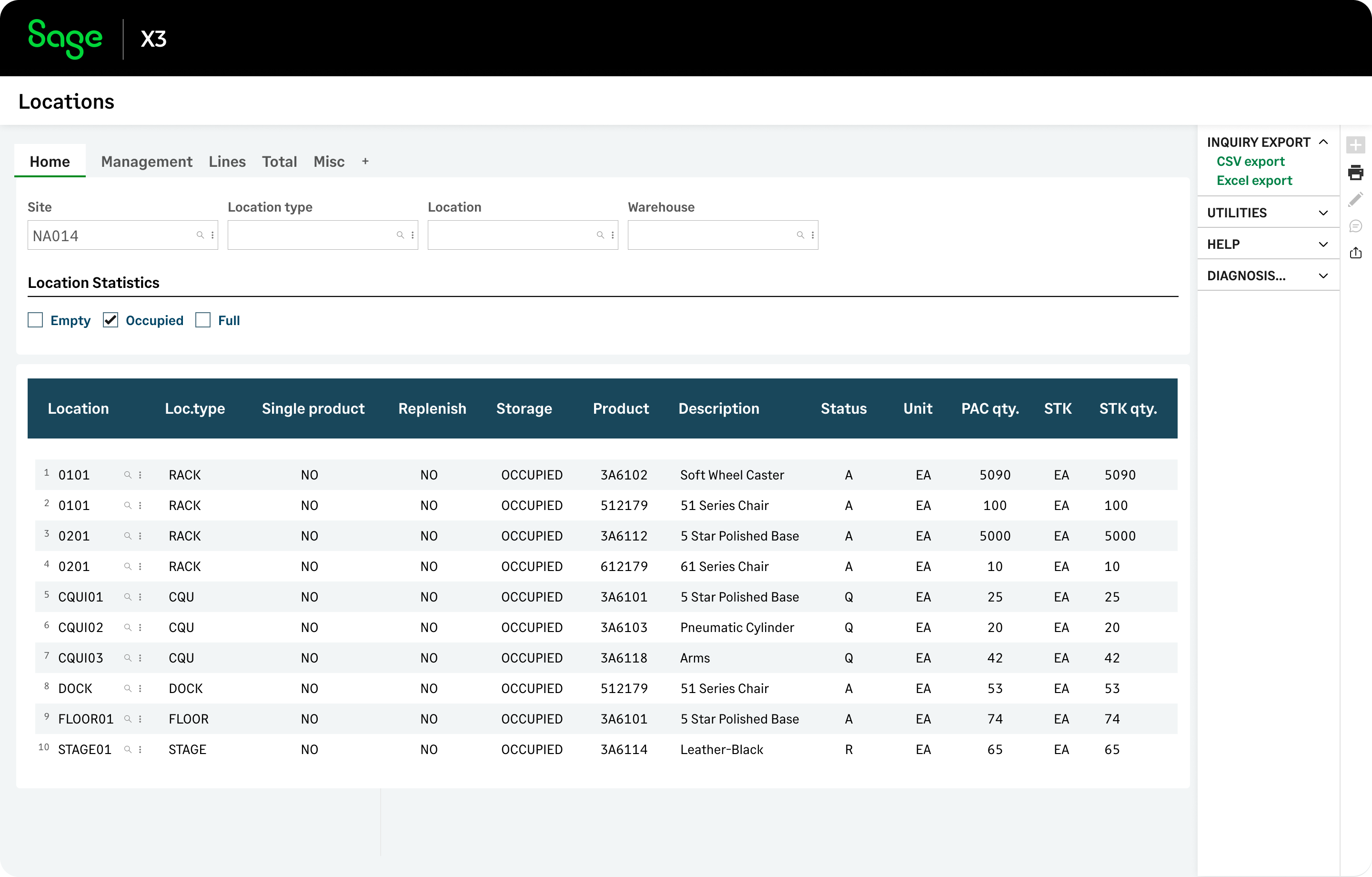Click the Arms description cell
The height and width of the screenshot is (877, 1372).
click(x=695, y=657)
